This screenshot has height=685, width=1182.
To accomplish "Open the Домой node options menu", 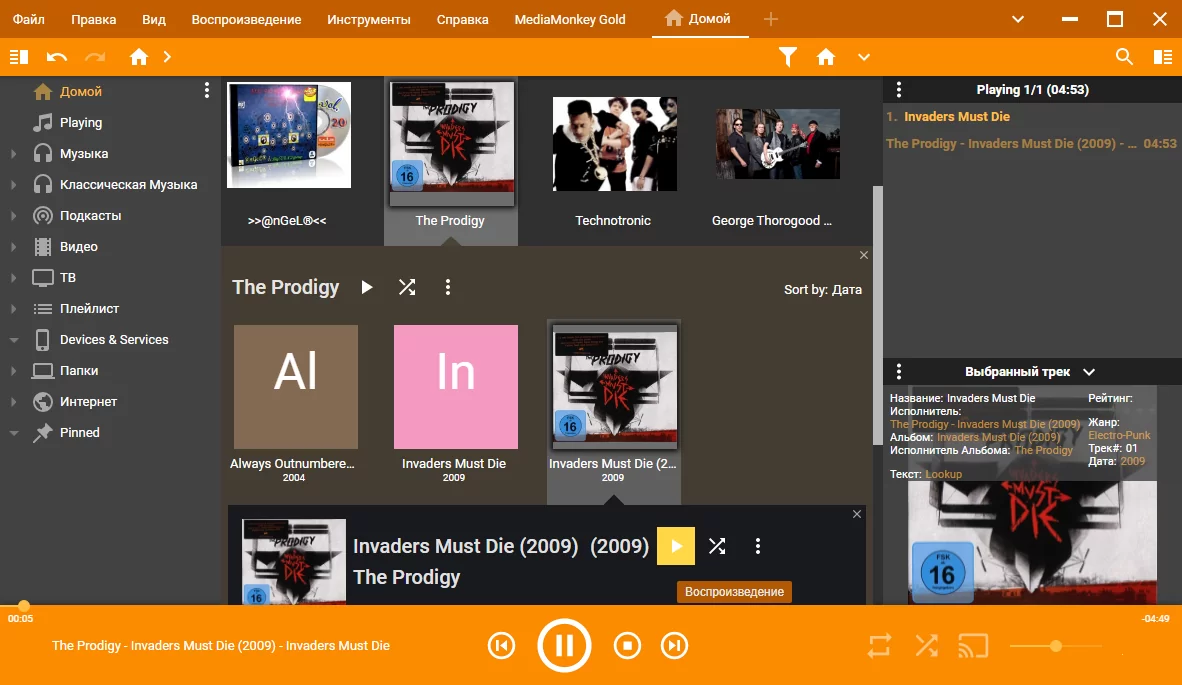I will click(x=207, y=91).
